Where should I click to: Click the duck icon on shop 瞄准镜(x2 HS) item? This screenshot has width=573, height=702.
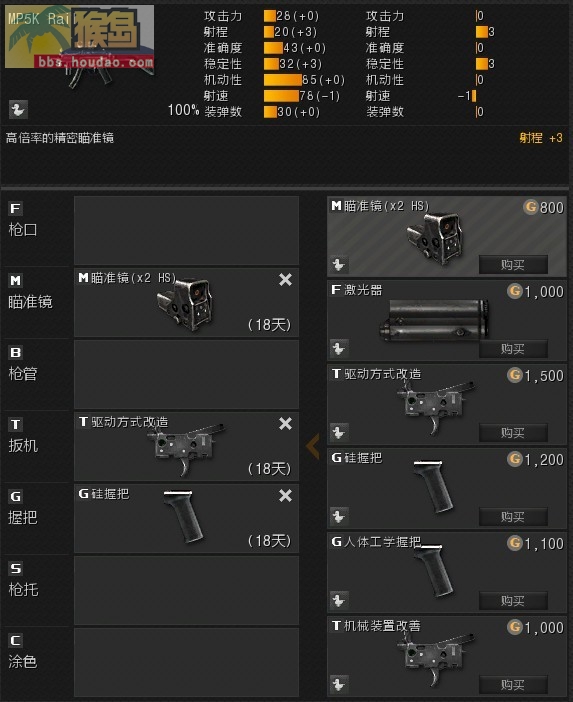(339, 265)
